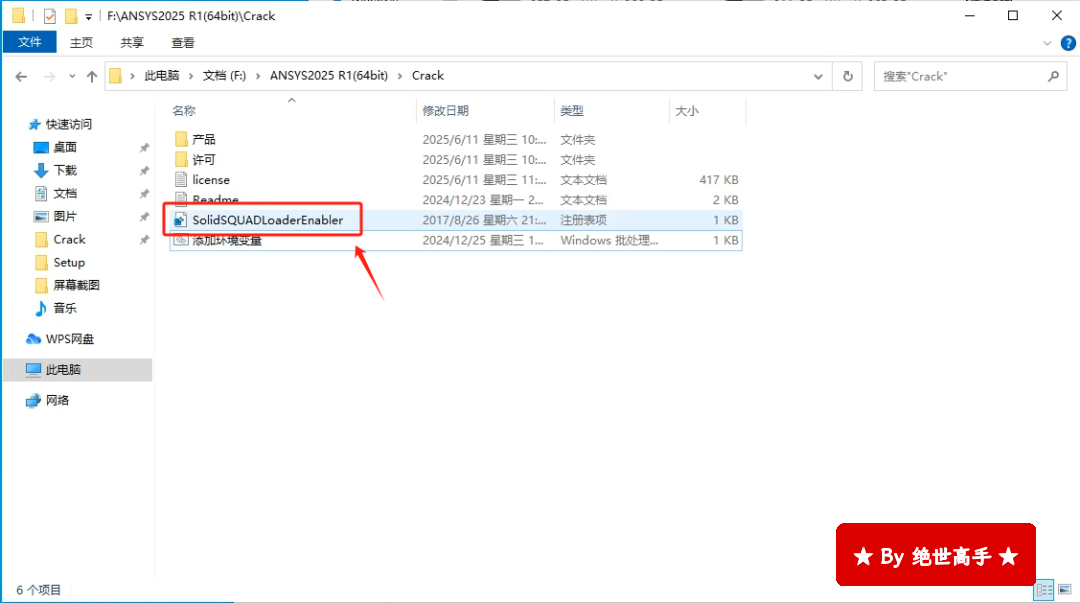The height and width of the screenshot is (603, 1080).
Task: Select the 添加环境变量 batch file
Action: click(227, 240)
